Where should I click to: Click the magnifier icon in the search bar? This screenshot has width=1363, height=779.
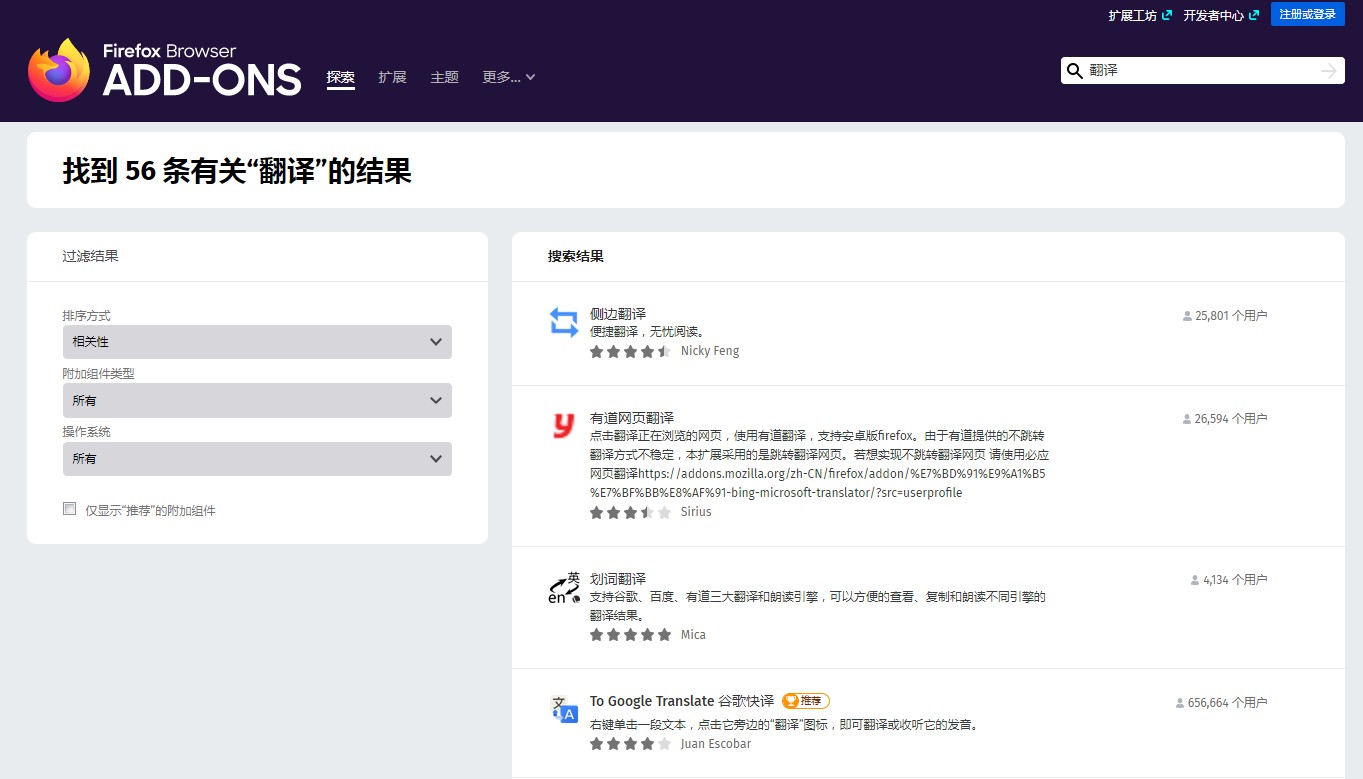(1074, 70)
